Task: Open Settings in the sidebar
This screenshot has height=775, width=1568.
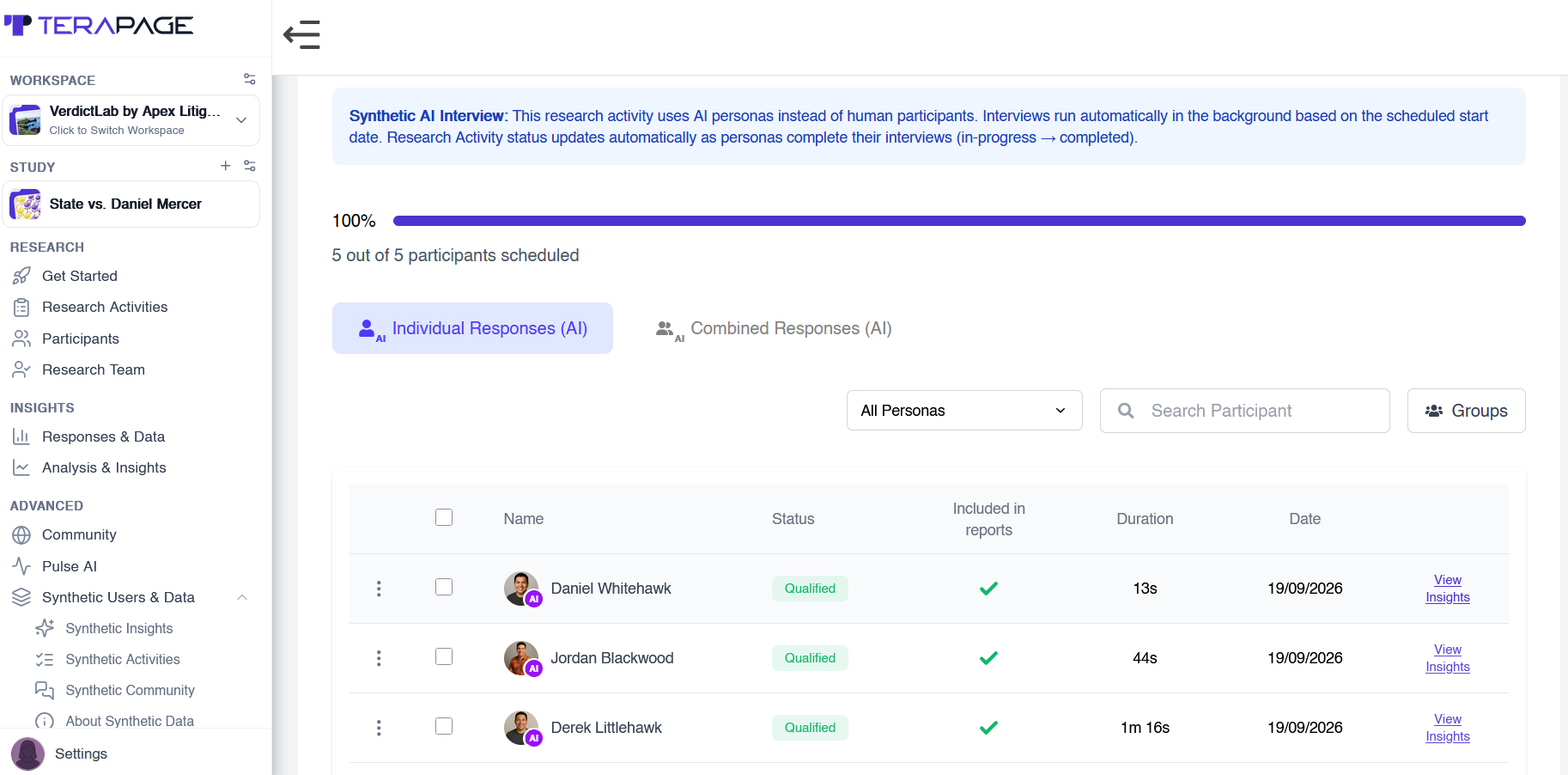Action: click(x=81, y=754)
